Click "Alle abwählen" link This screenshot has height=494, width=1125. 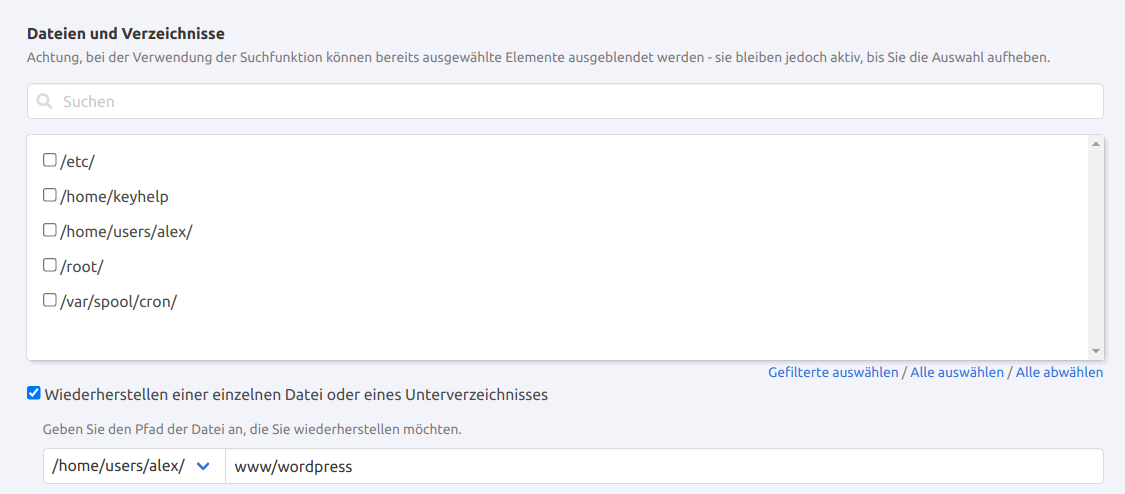[x=1059, y=372]
